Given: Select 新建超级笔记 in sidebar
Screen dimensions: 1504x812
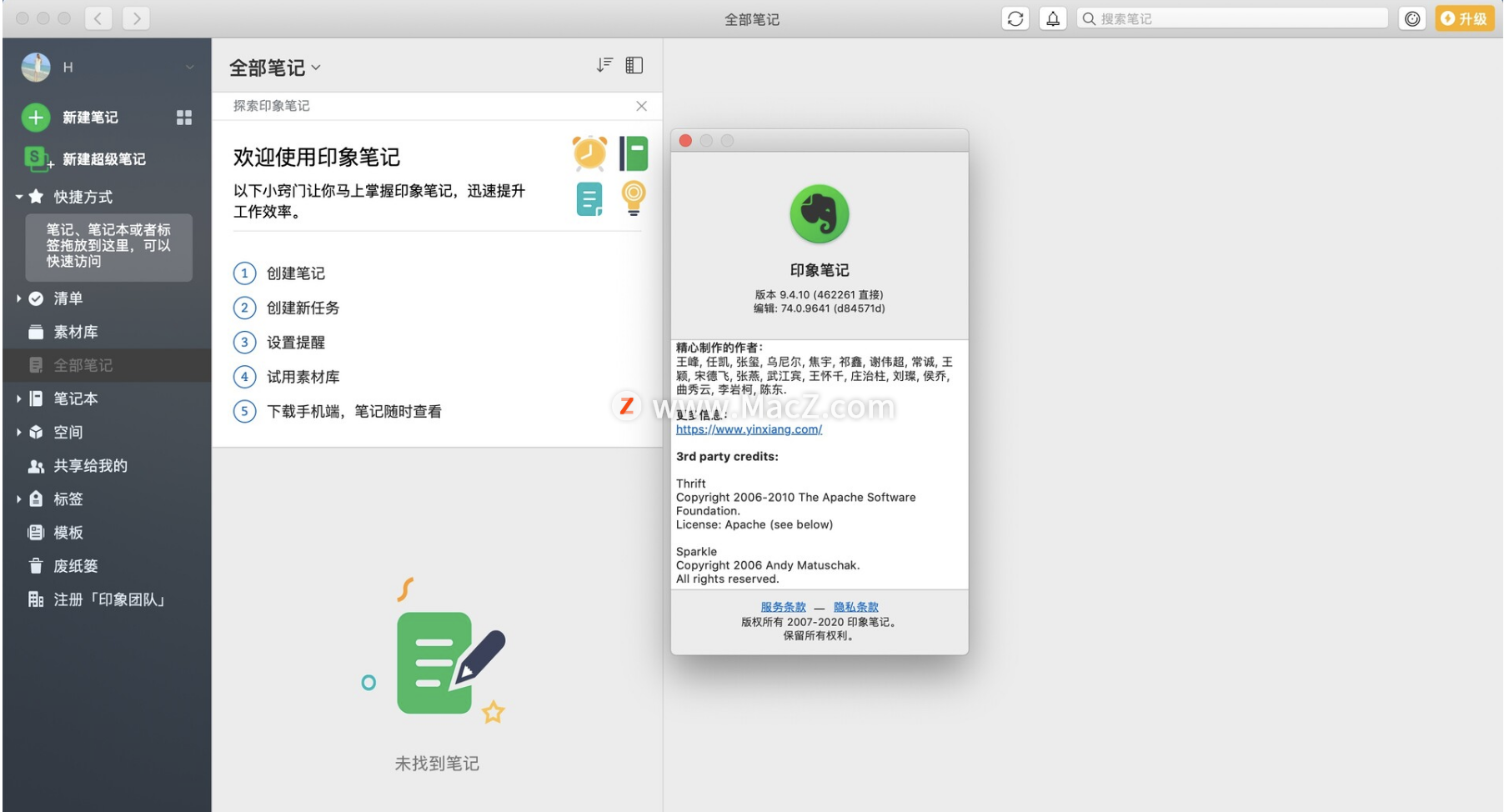Looking at the screenshot, I should click(x=104, y=158).
